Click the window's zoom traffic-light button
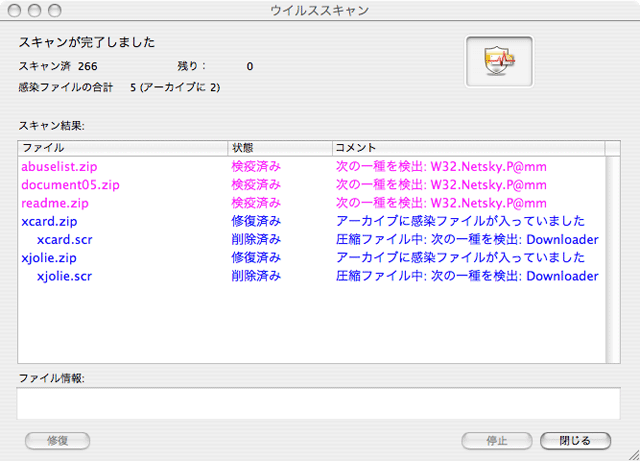 [x=54, y=10]
